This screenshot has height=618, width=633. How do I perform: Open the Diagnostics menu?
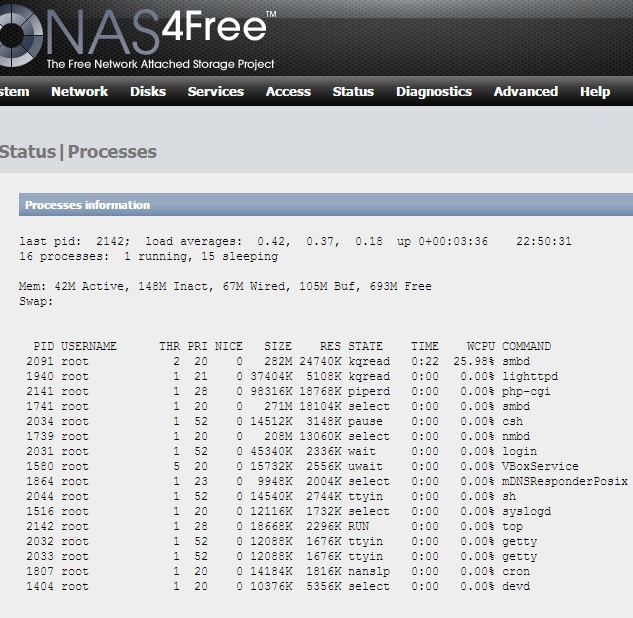tap(434, 92)
